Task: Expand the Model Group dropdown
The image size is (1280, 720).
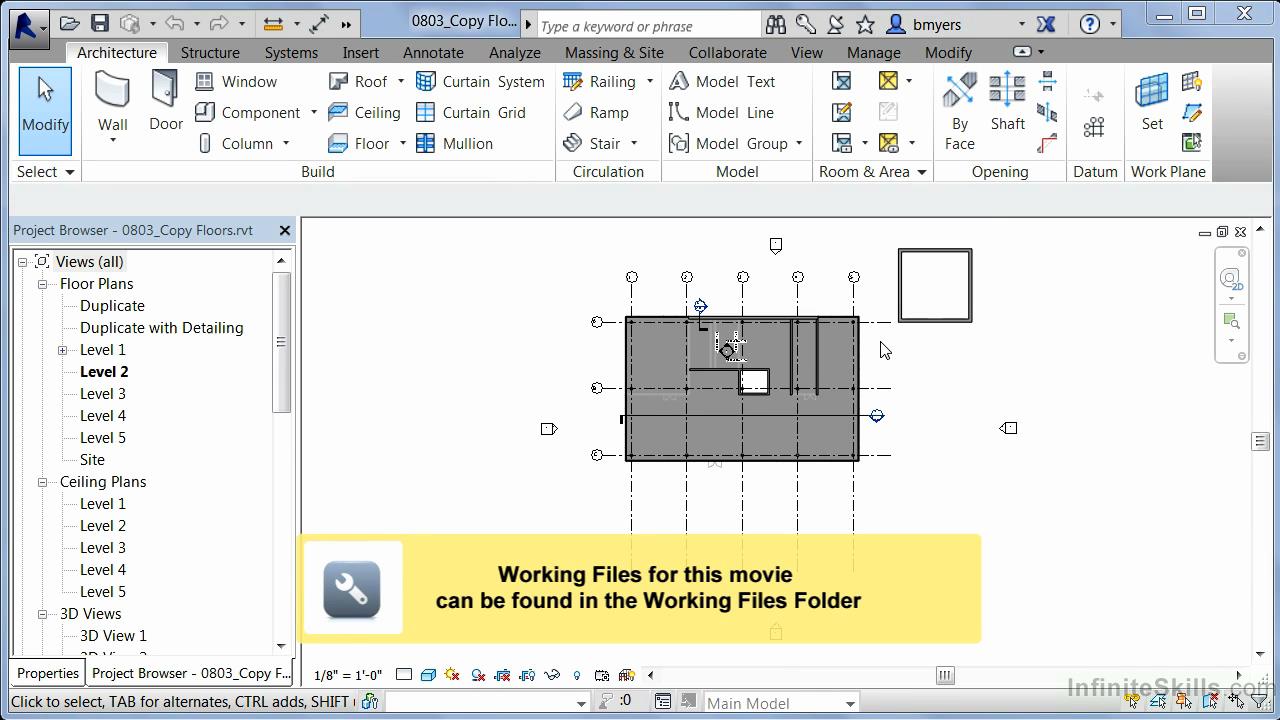Action: [x=799, y=143]
